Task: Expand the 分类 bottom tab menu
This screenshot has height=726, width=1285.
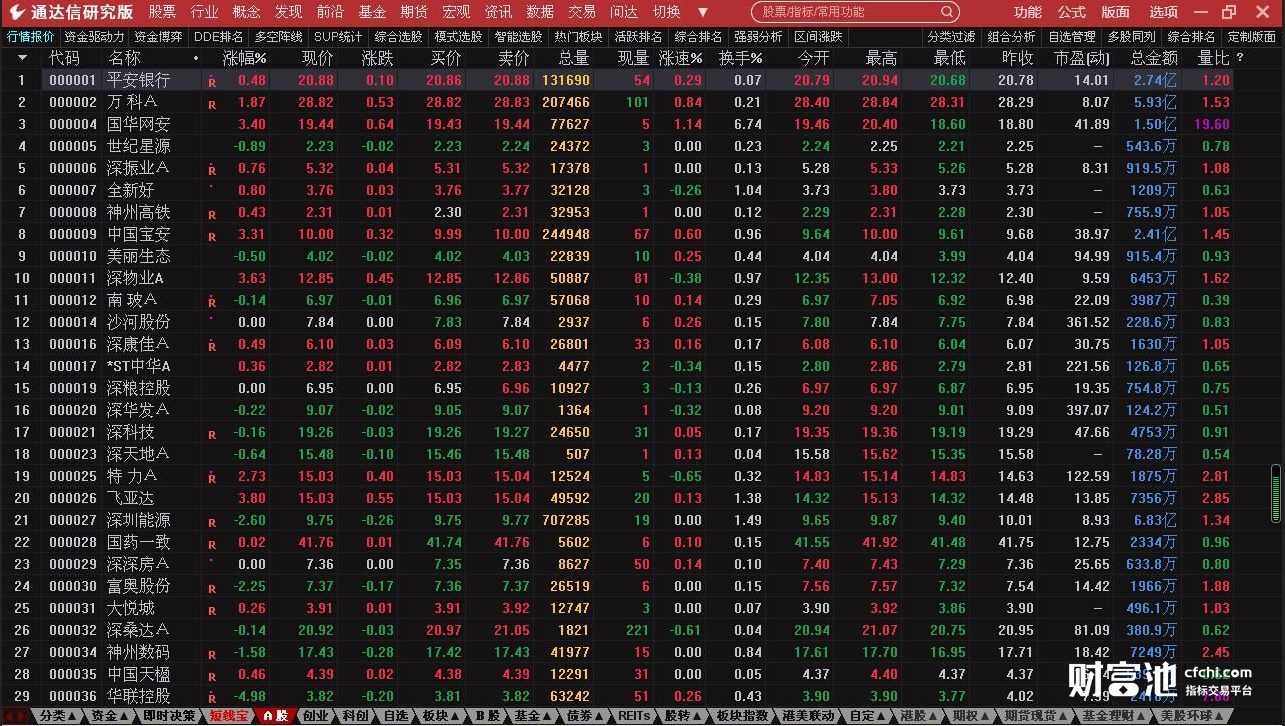Action: (x=56, y=716)
